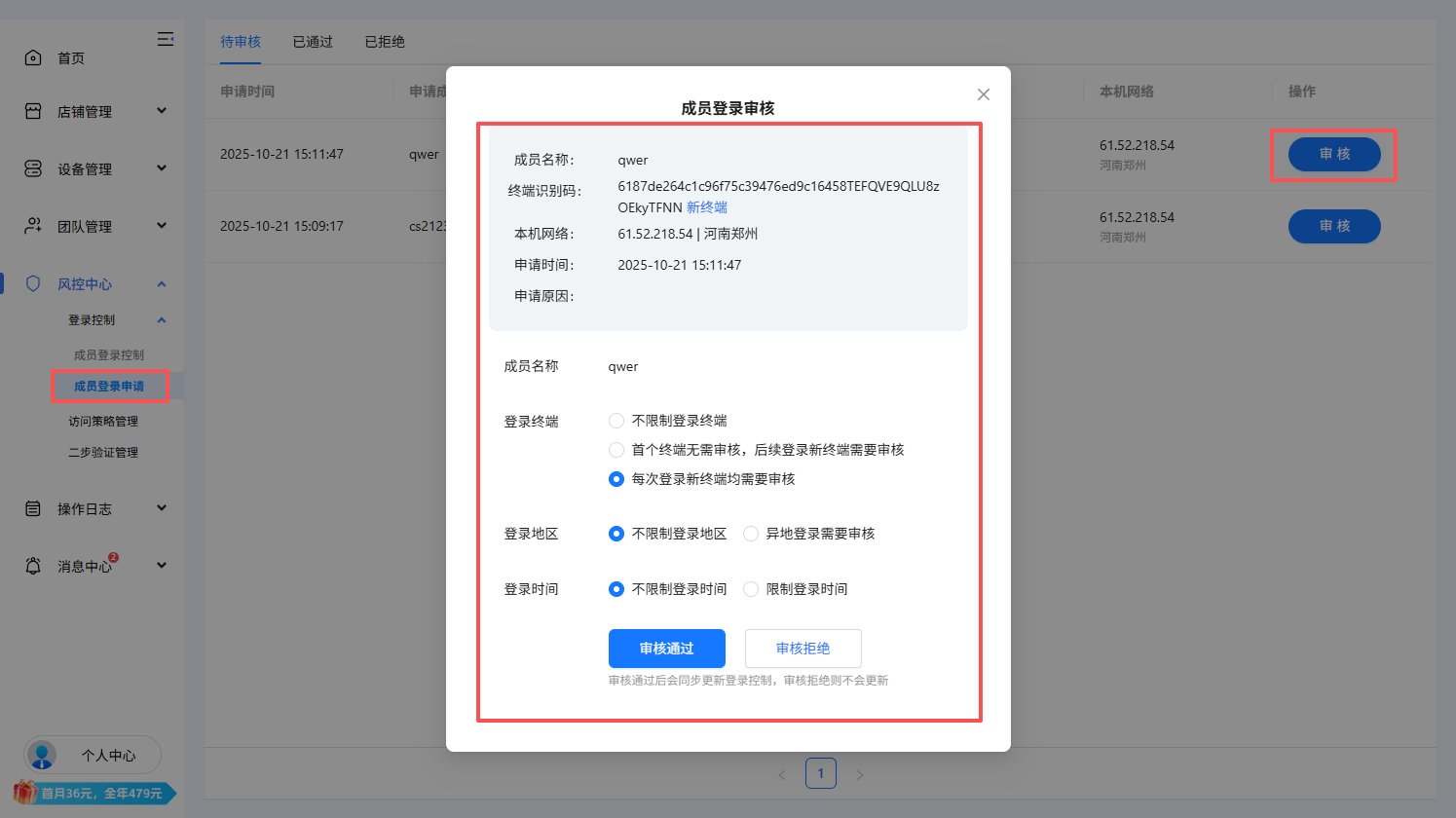Switch to the 已通过 tab
Viewport: 1456px width, 818px height.
(313, 42)
